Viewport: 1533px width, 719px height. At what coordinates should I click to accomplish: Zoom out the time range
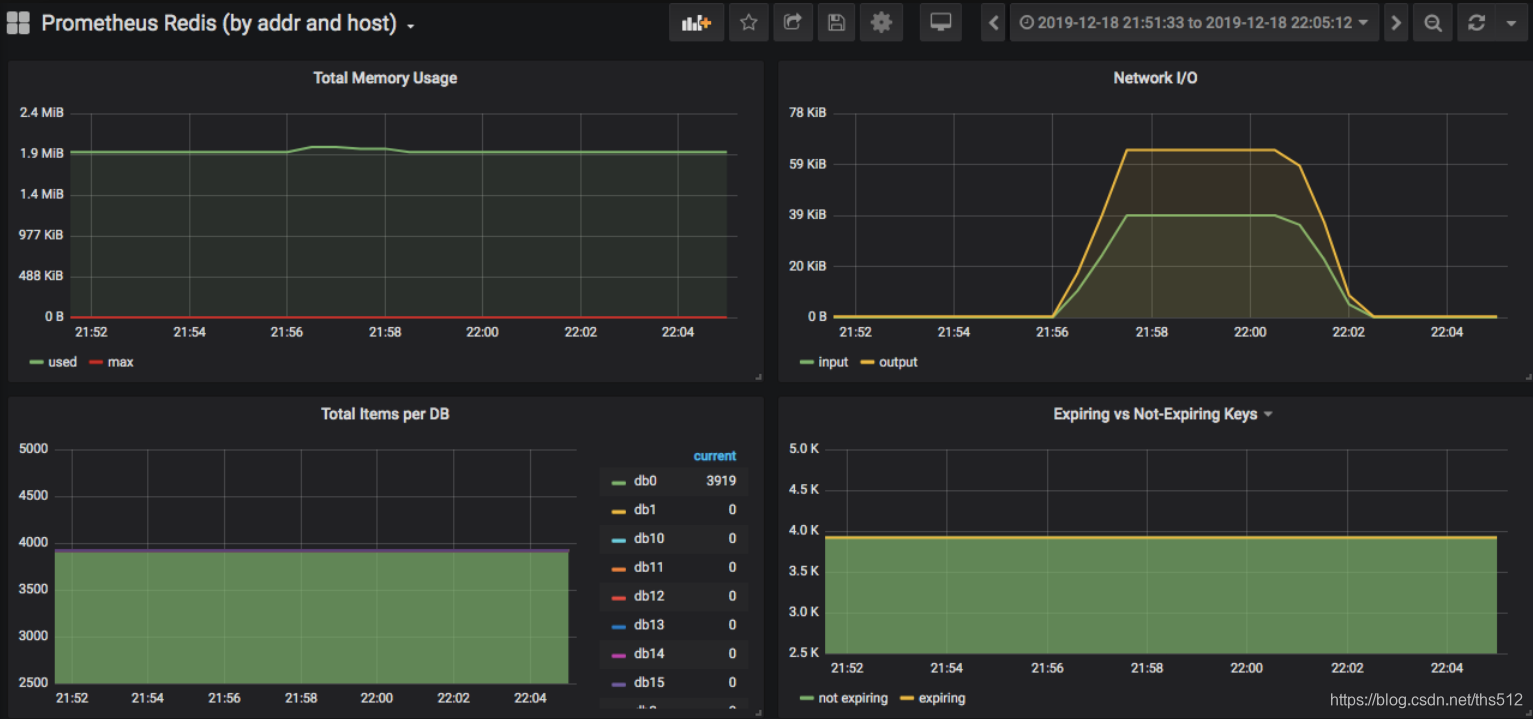point(1433,23)
